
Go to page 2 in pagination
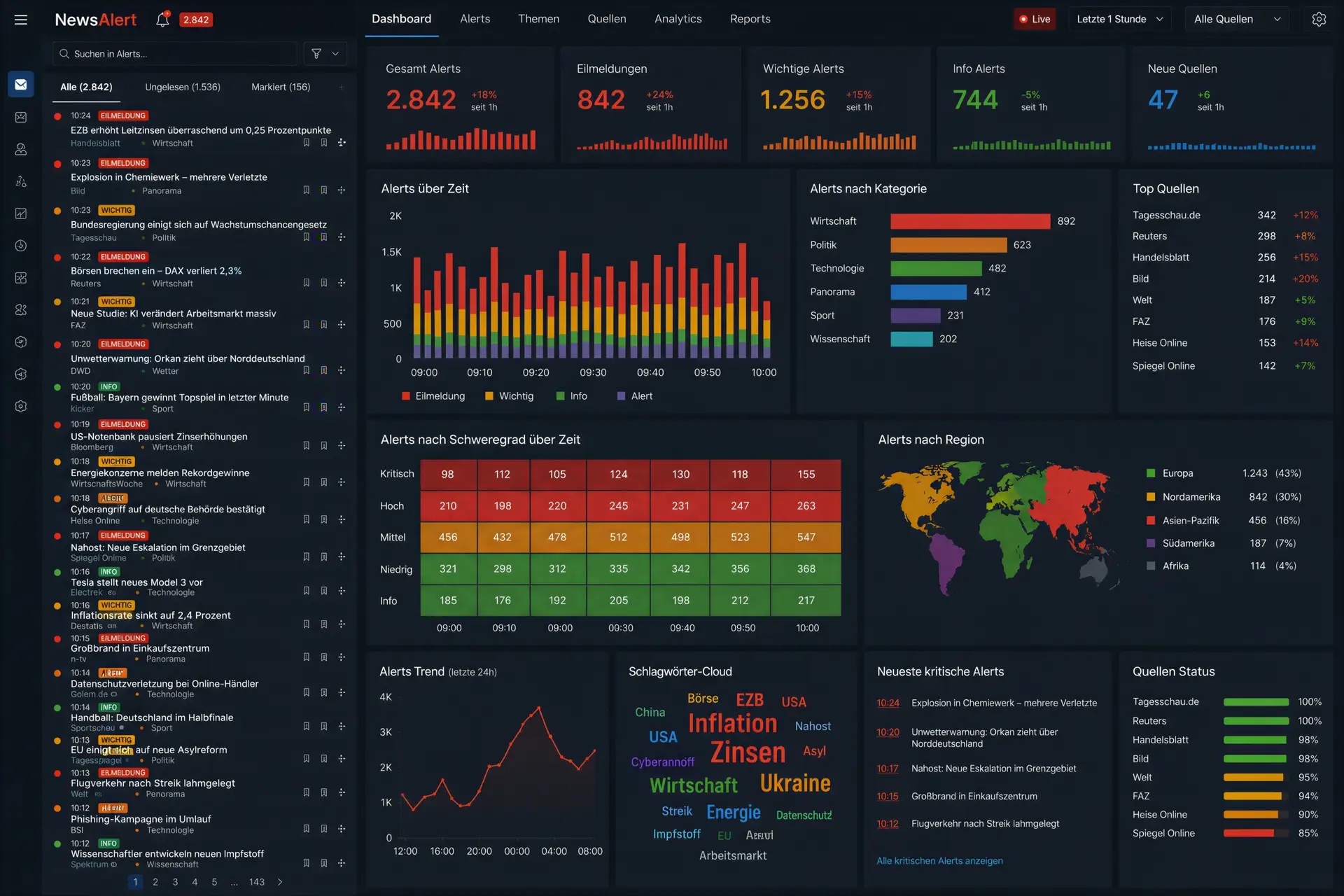(155, 882)
